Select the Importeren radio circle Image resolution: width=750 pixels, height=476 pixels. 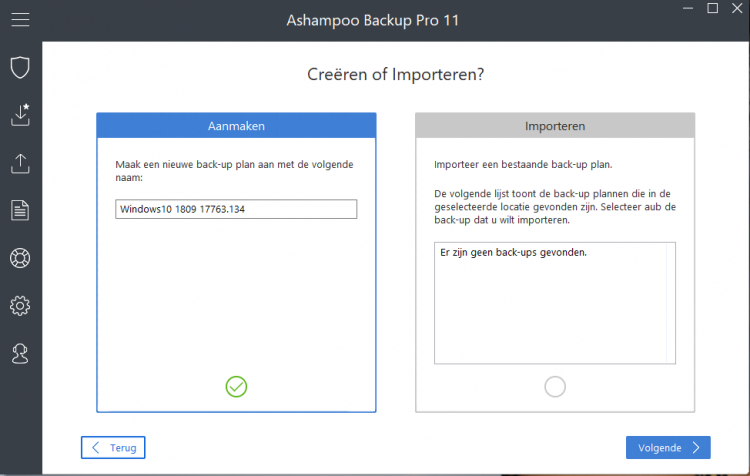[x=555, y=387]
